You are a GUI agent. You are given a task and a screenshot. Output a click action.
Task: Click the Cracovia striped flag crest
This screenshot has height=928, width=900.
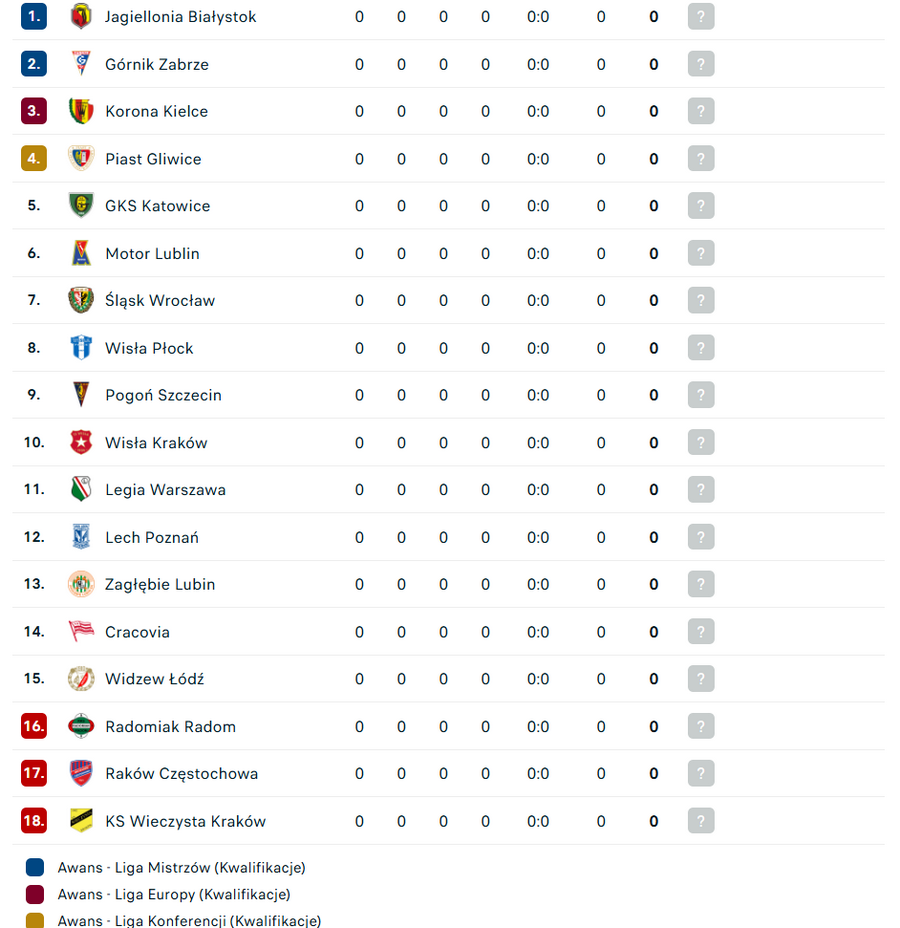[x=81, y=631]
